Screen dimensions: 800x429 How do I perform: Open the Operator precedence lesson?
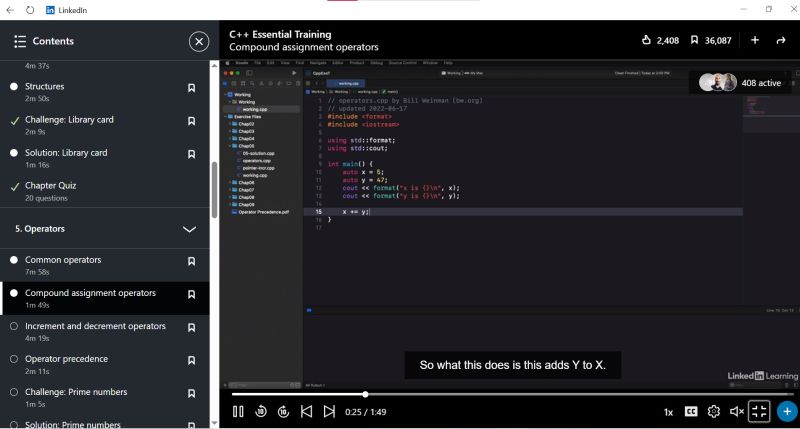click(x=105, y=364)
